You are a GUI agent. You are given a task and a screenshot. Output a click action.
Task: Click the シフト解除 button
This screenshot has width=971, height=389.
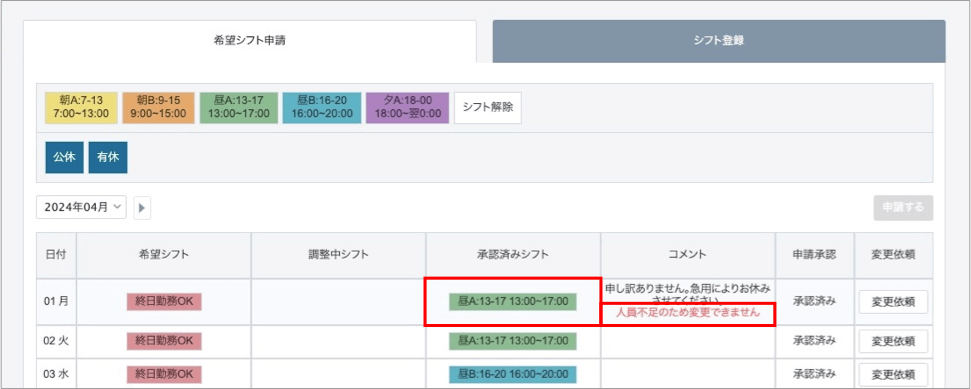(487, 108)
